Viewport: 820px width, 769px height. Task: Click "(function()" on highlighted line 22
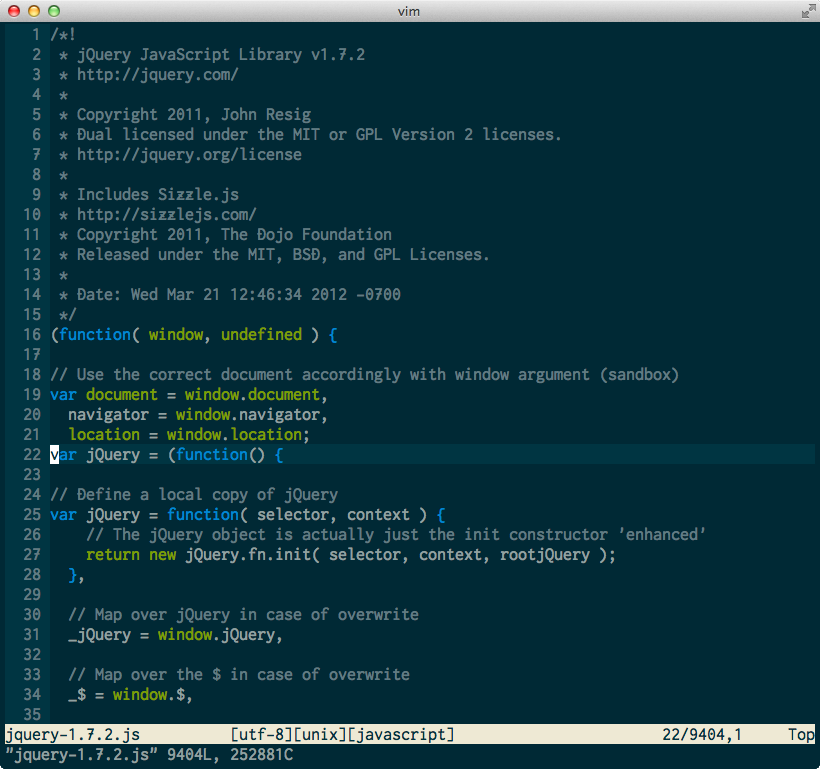(217, 455)
